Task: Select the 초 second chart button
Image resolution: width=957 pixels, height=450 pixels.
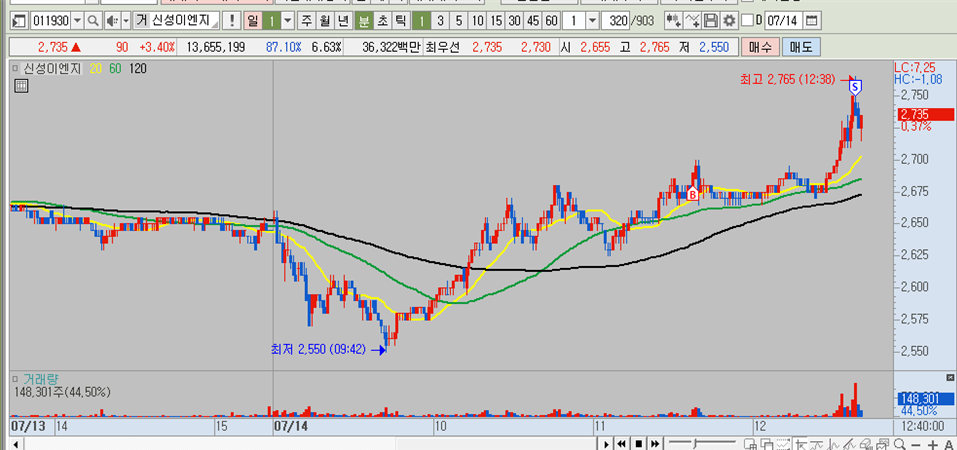Action: pos(382,21)
